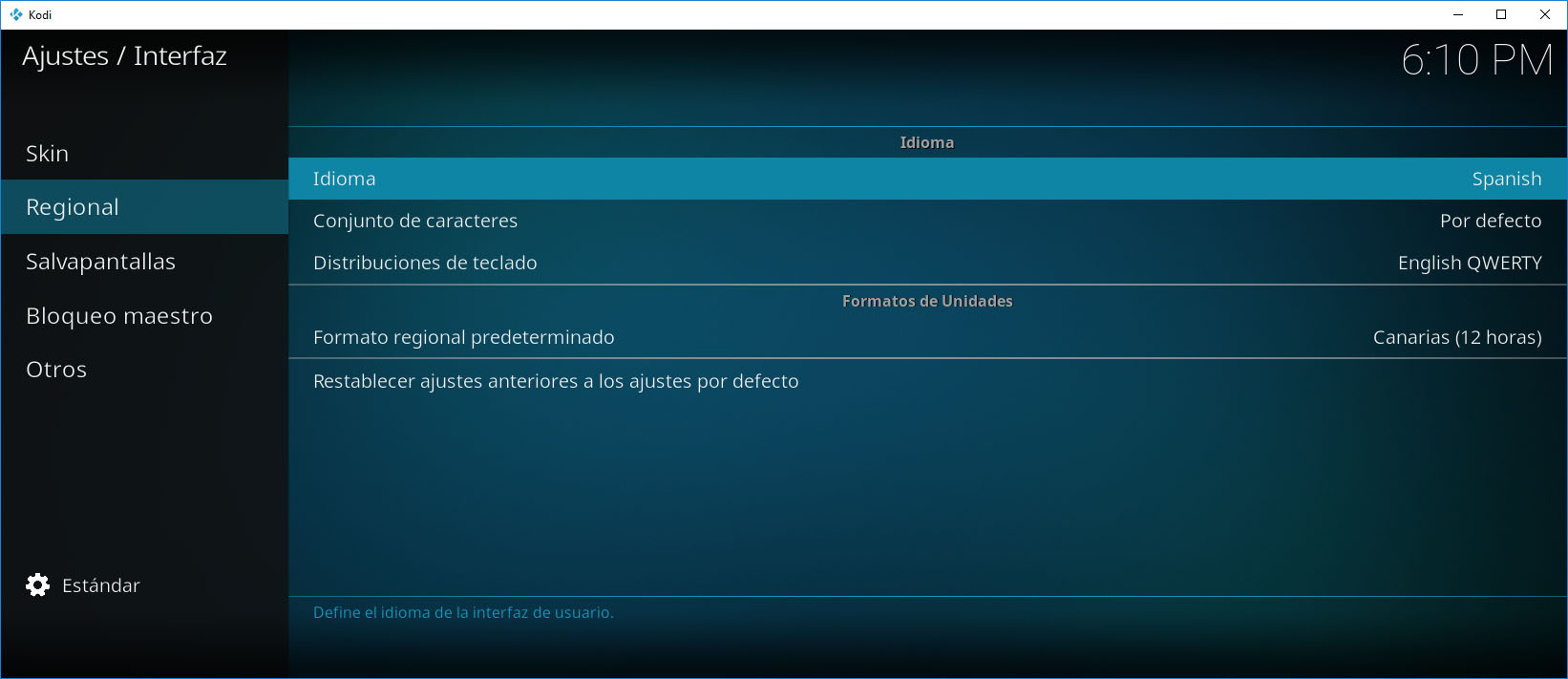1568x679 pixels.
Task: Click the Spanish language value
Action: 1507,179
